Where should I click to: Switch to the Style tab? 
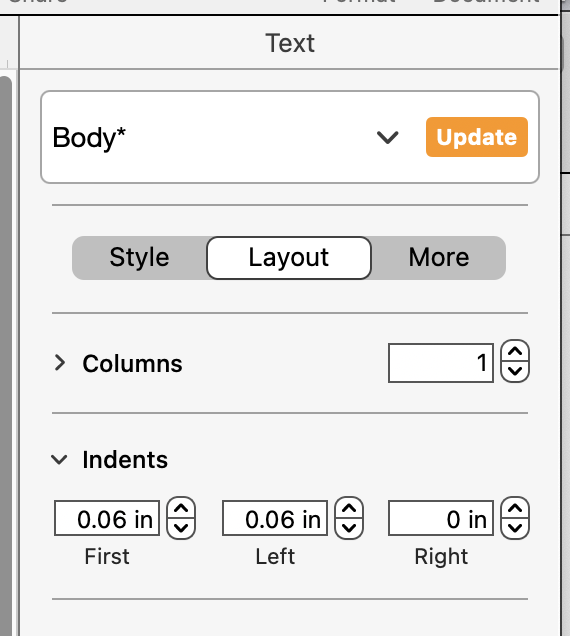tap(139, 258)
